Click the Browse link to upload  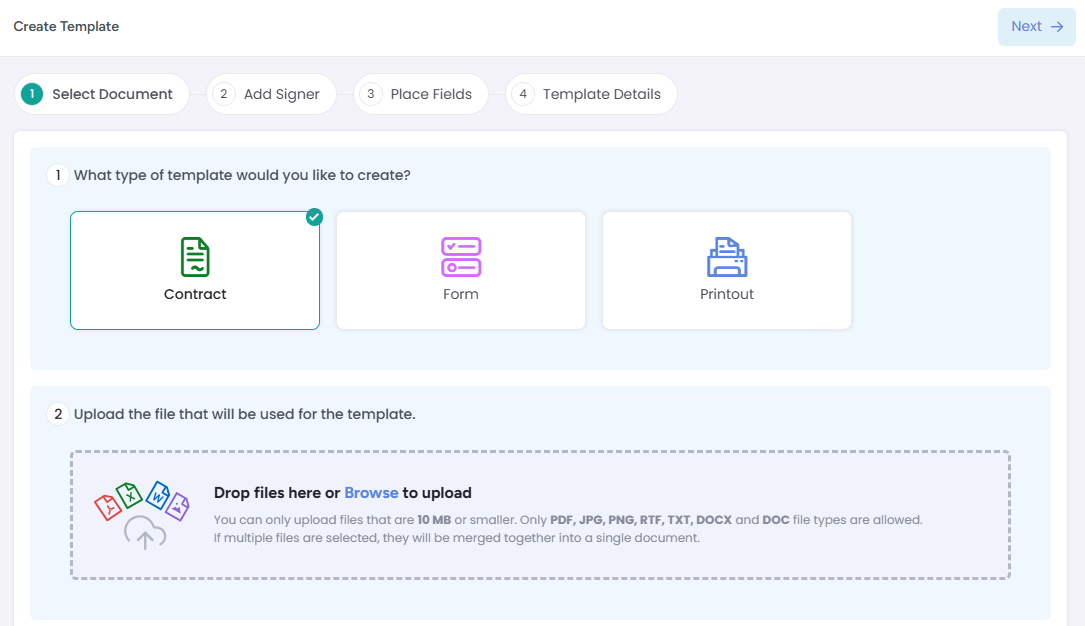click(x=371, y=492)
